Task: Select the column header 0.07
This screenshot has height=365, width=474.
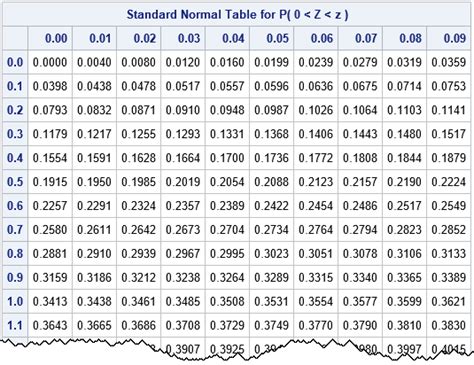Action: point(360,38)
